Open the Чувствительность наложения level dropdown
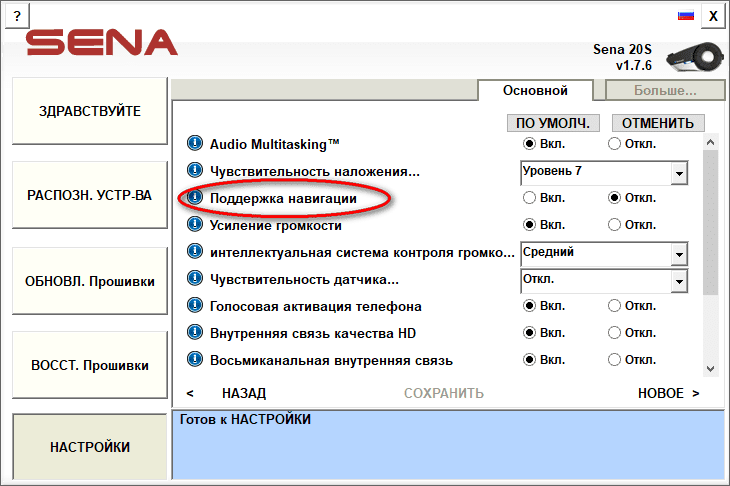 click(x=679, y=173)
